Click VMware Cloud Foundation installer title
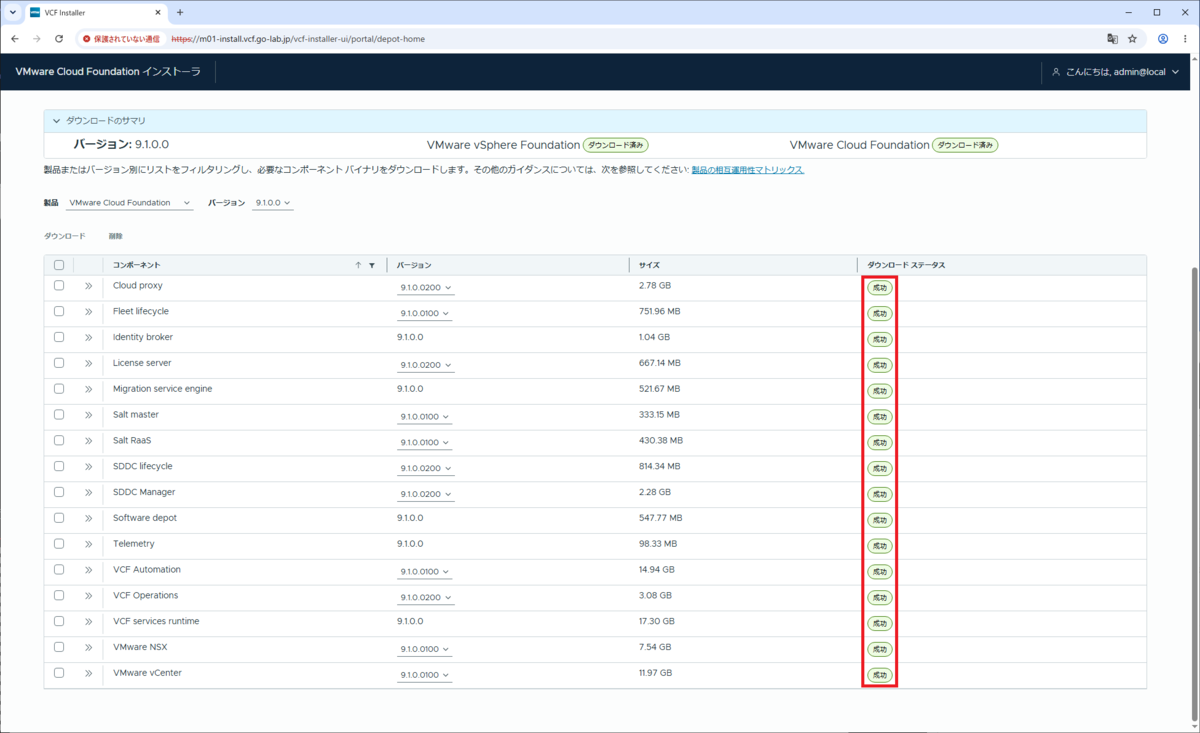The width and height of the screenshot is (1200, 733). click(x=108, y=72)
